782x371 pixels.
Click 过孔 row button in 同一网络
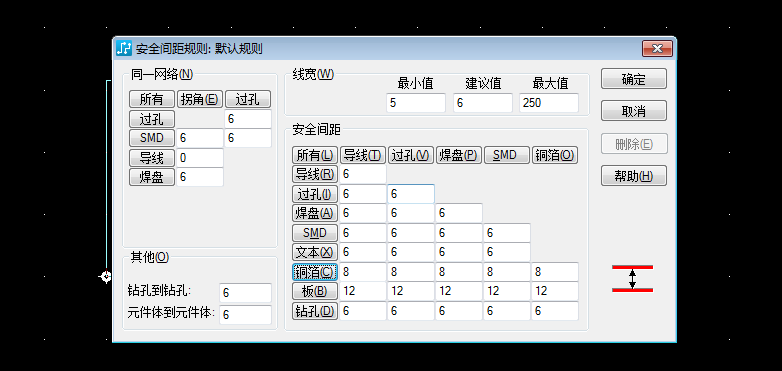(152, 119)
